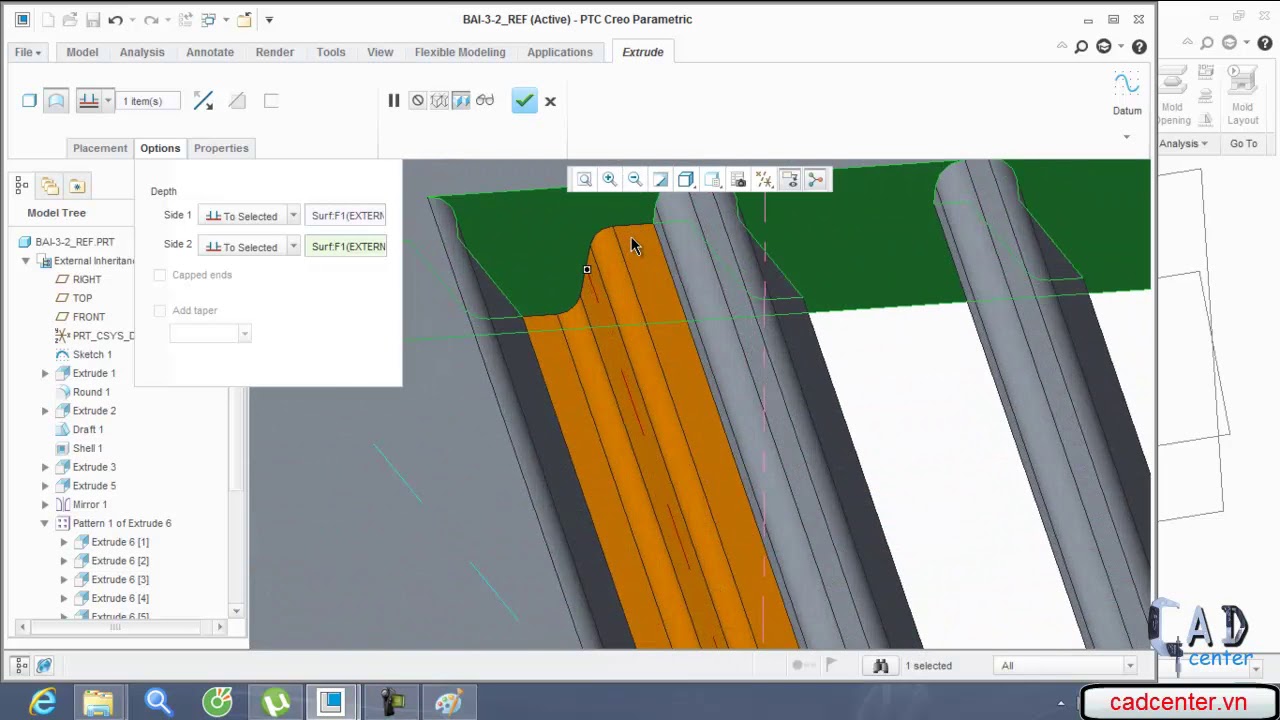Viewport: 1280px width, 720px height.
Task: Open uTorrent from the taskbar
Action: click(276, 703)
